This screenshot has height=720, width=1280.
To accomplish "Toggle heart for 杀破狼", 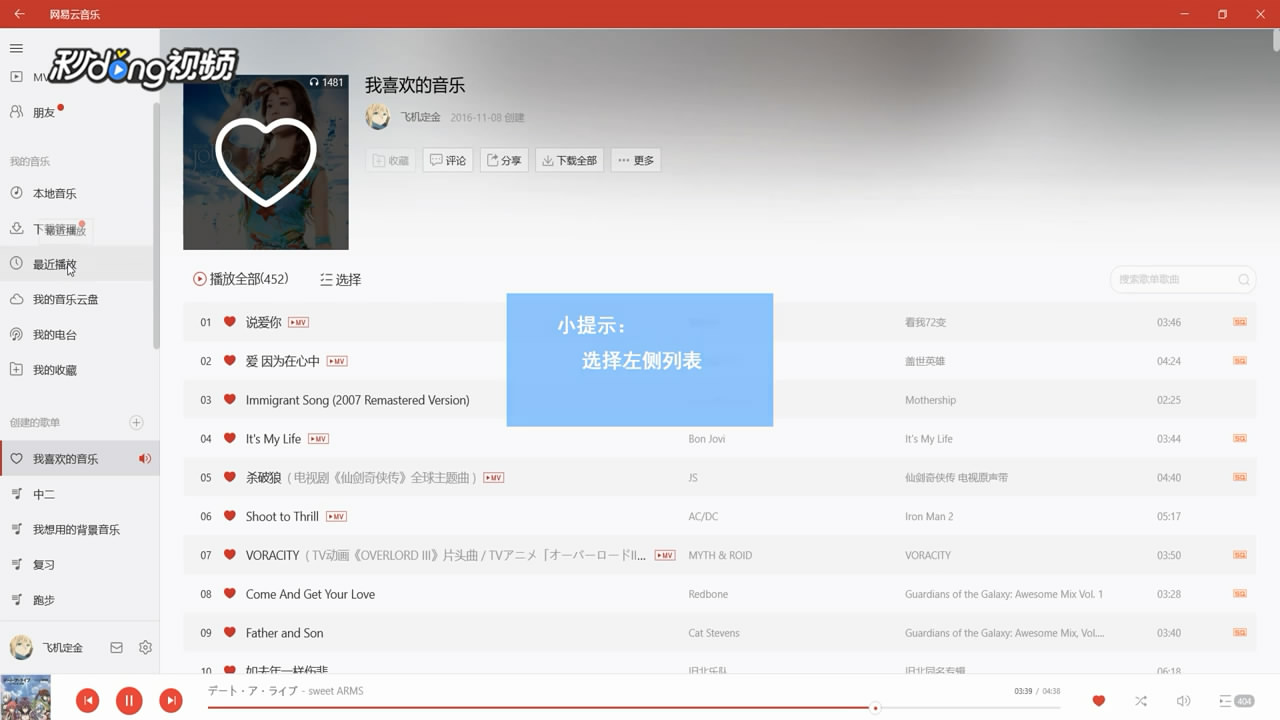I will click(229, 477).
